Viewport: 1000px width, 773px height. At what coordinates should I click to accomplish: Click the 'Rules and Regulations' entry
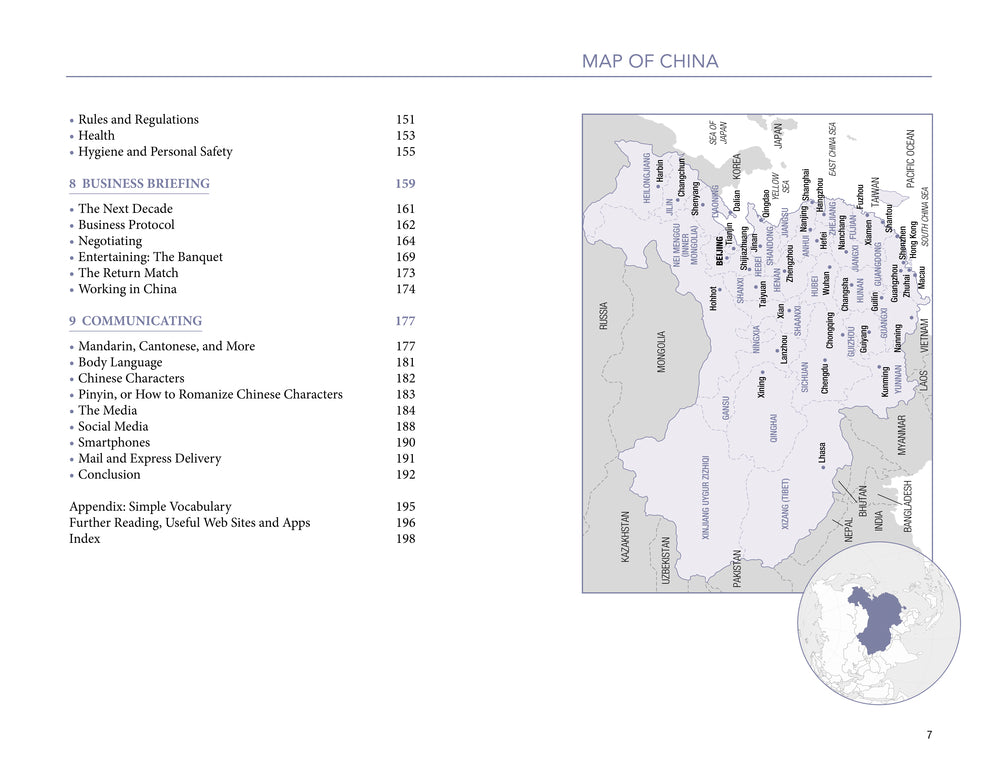click(x=138, y=119)
